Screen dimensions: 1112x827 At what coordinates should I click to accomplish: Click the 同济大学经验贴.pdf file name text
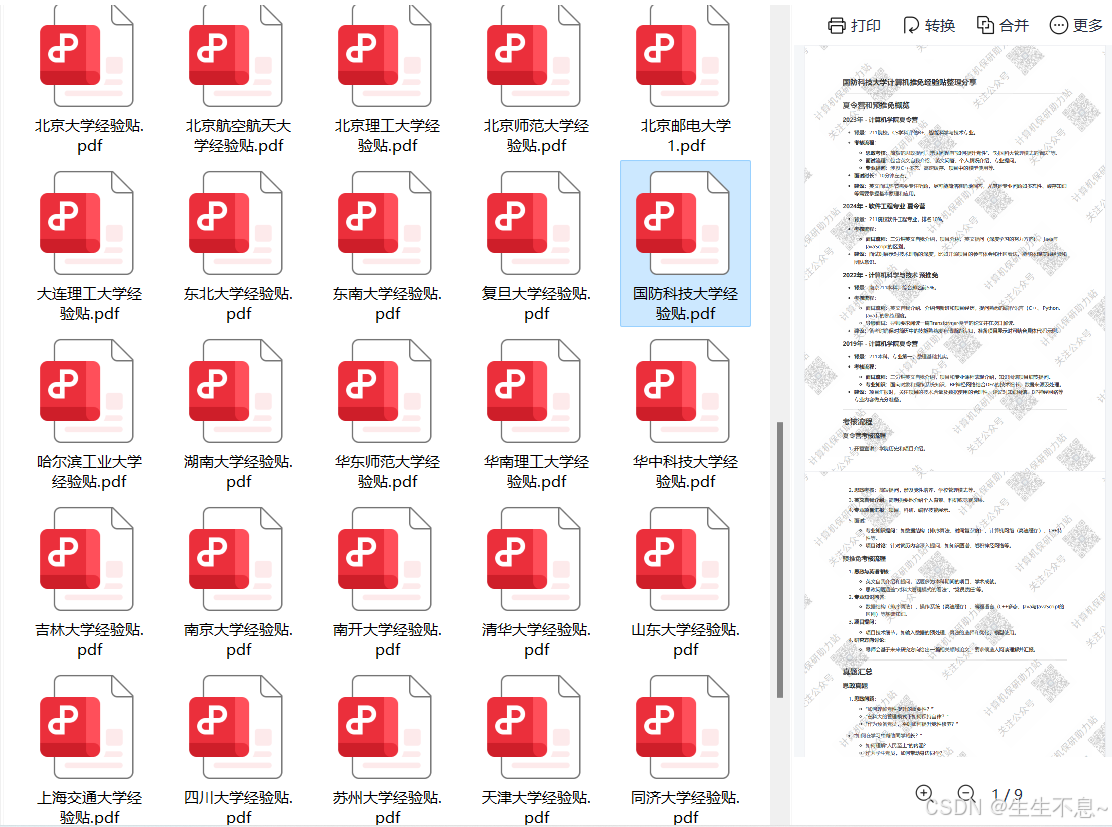(x=685, y=807)
